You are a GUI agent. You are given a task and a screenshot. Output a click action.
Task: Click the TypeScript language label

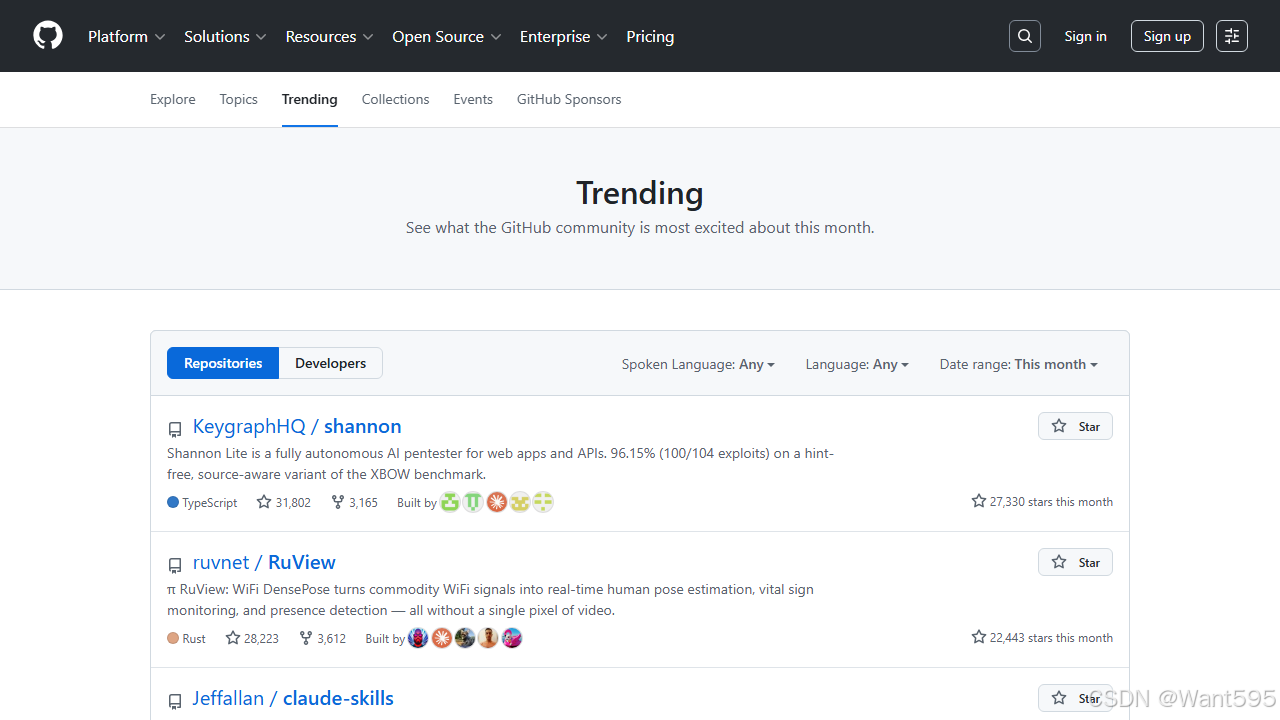pos(202,503)
